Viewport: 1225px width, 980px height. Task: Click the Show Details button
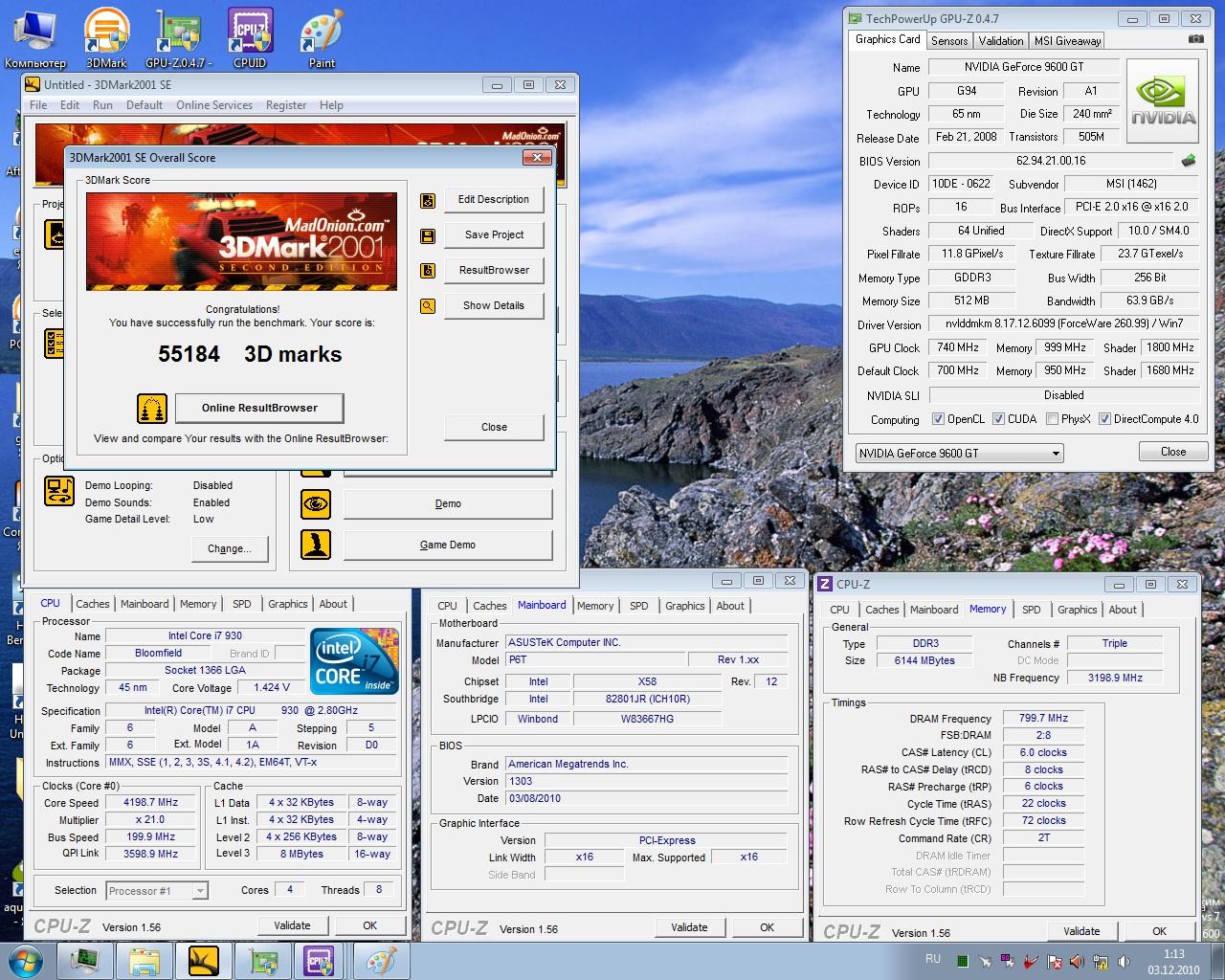[x=494, y=306]
